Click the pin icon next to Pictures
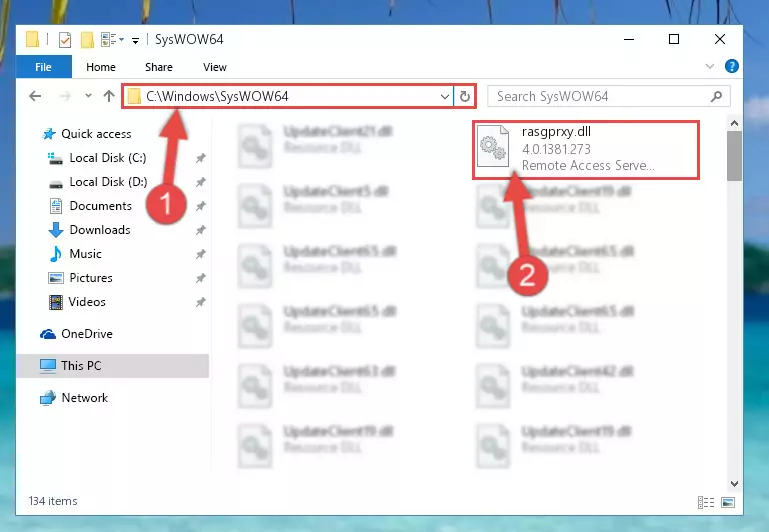The width and height of the screenshot is (769, 532). [x=201, y=278]
